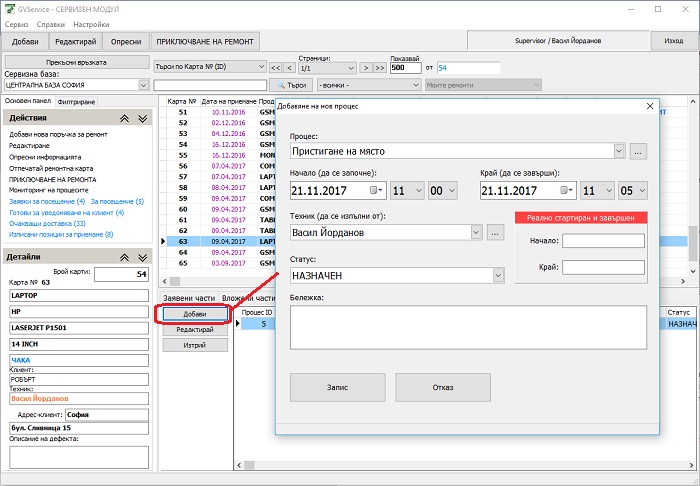Open end minutes dropdown showing 05
The width and height of the screenshot is (700, 486).
[633, 191]
